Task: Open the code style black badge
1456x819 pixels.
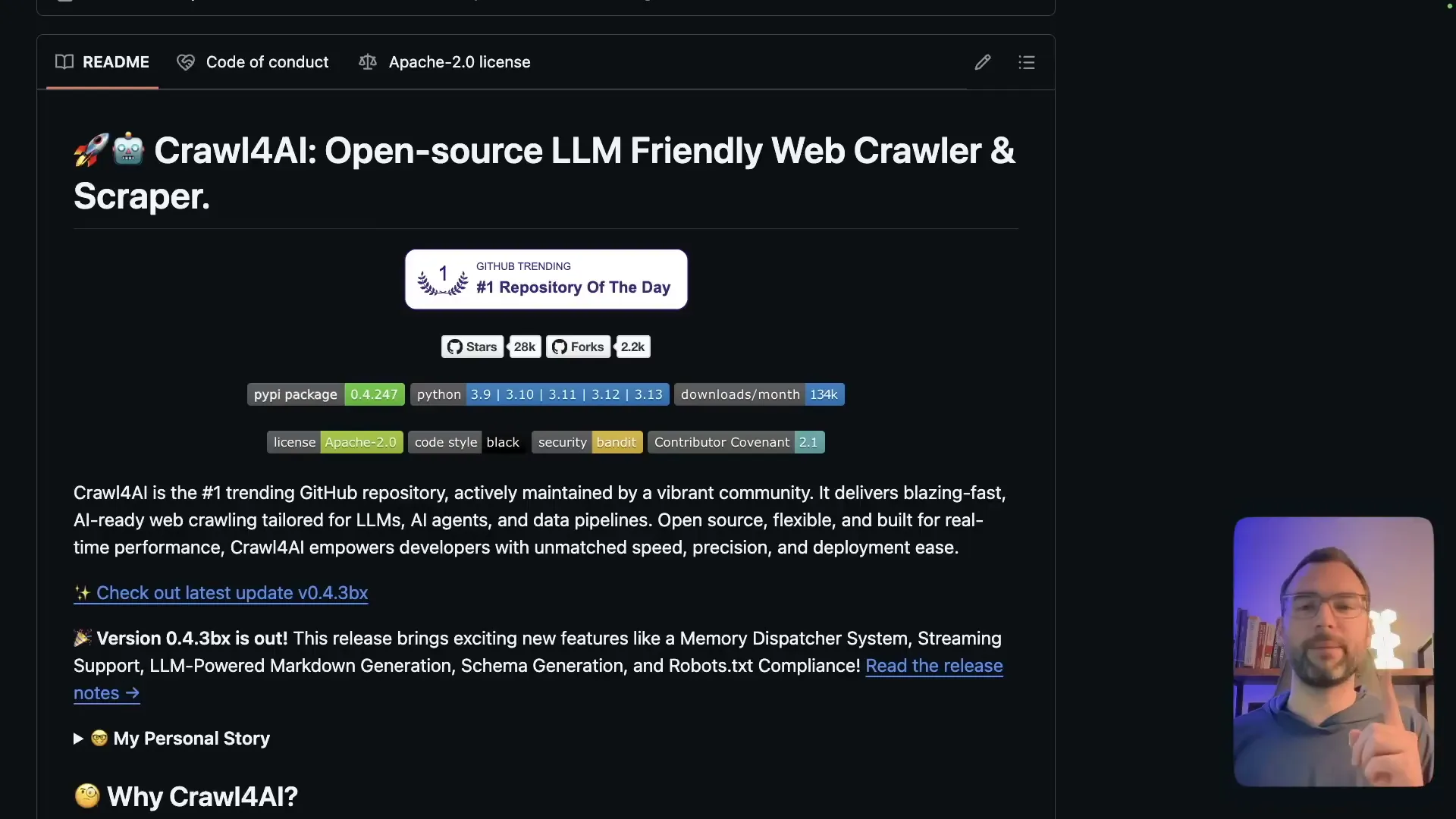Action: coord(468,442)
